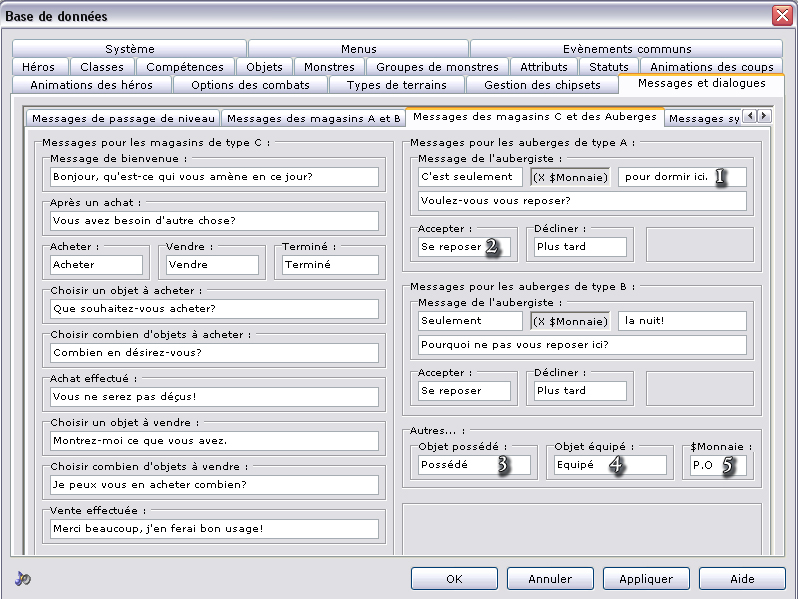Edit the Vente effectuée message field
Viewport: 798px width, 599px height.
(213, 528)
